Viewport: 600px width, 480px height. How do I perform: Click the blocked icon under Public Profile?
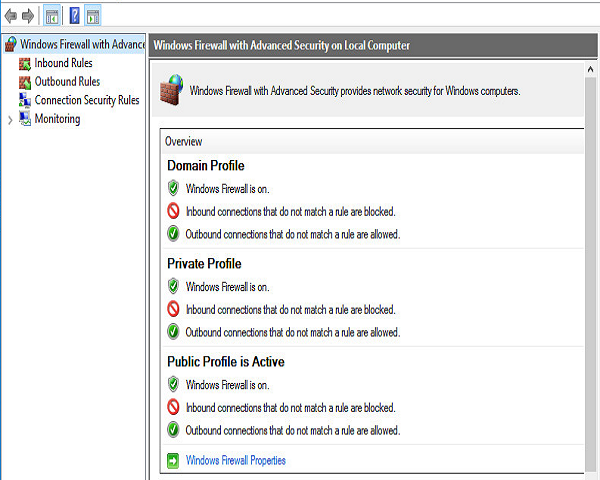click(x=173, y=407)
